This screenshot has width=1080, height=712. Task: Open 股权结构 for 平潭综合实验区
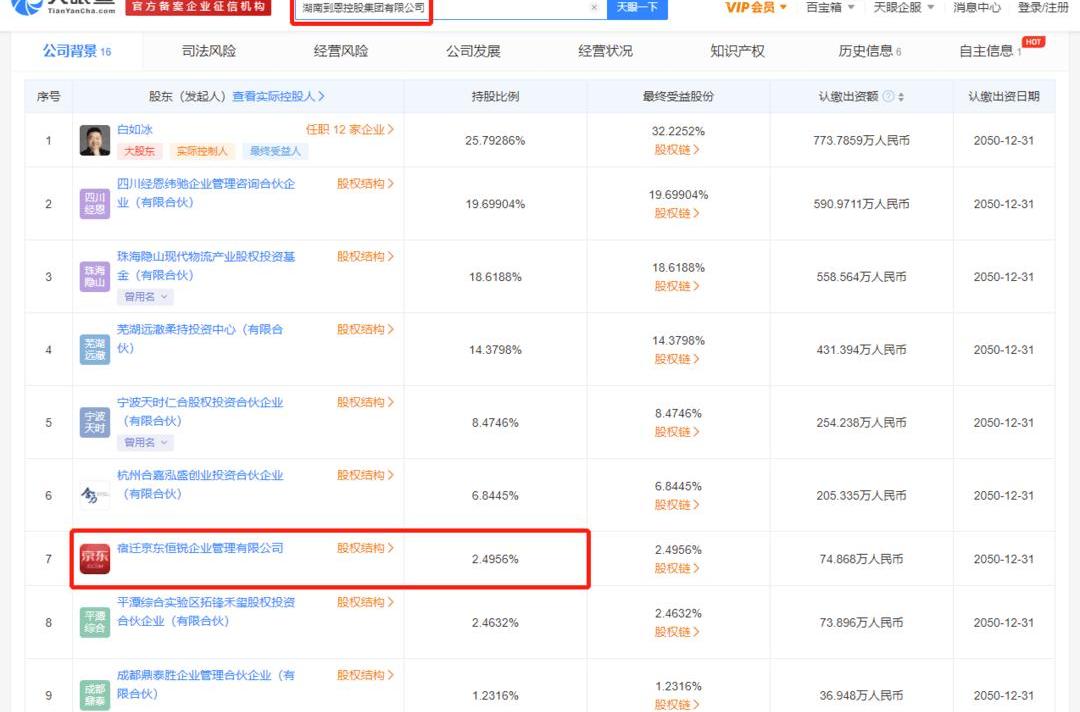point(365,603)
